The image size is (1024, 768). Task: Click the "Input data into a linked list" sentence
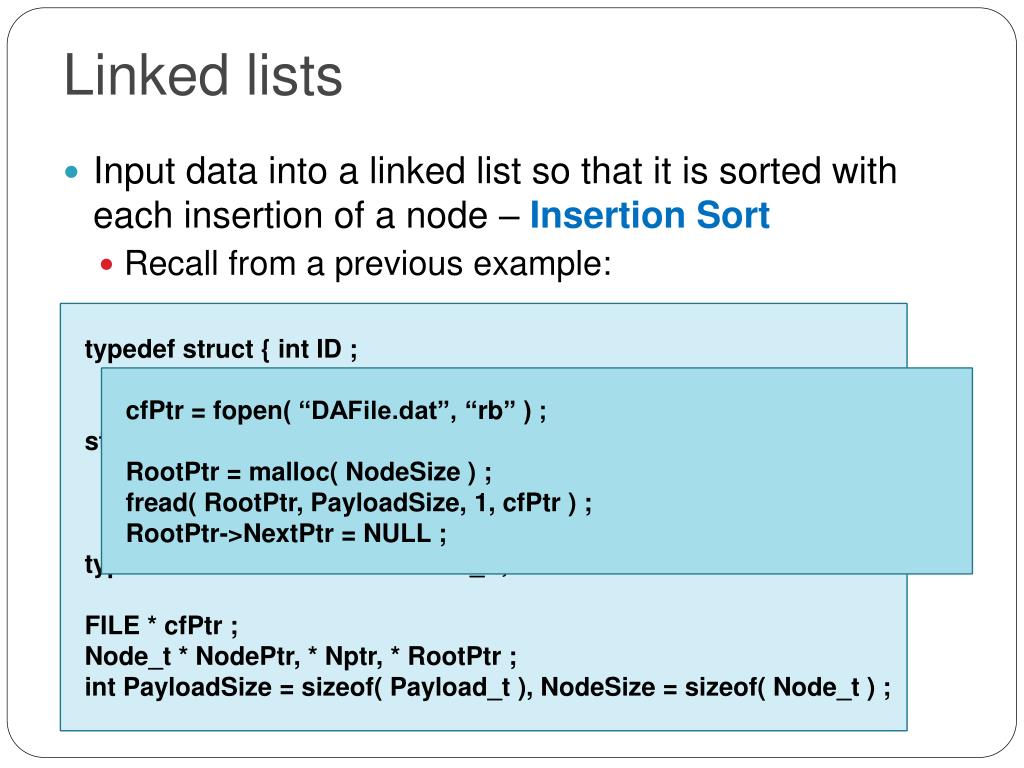[495, 171]
